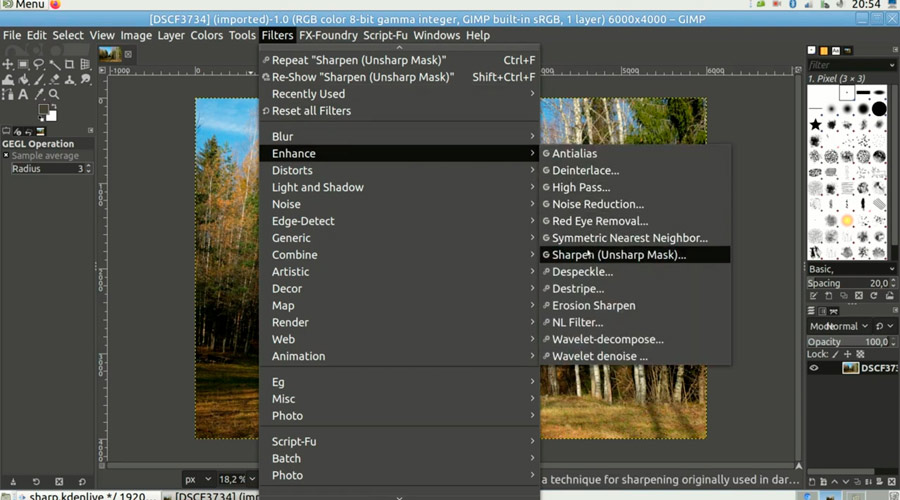Screen dimensions: 900x500
Task: Create new layer icon at layers bottom
Action: [812, 482]
